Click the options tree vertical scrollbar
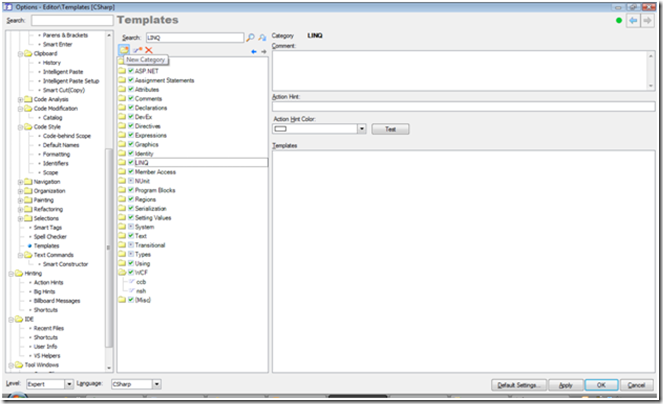663x404 pixels. pos(108,247)
